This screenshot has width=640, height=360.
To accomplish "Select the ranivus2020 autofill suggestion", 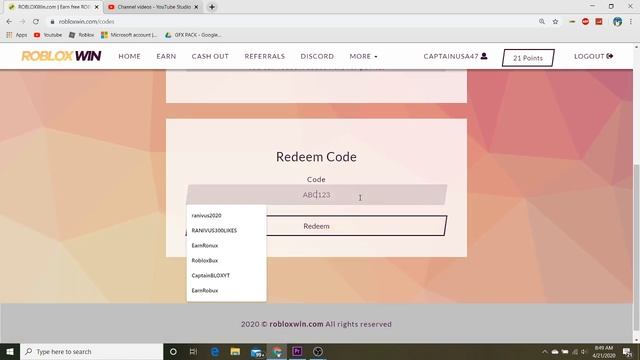I will click(x=226, y=216).
